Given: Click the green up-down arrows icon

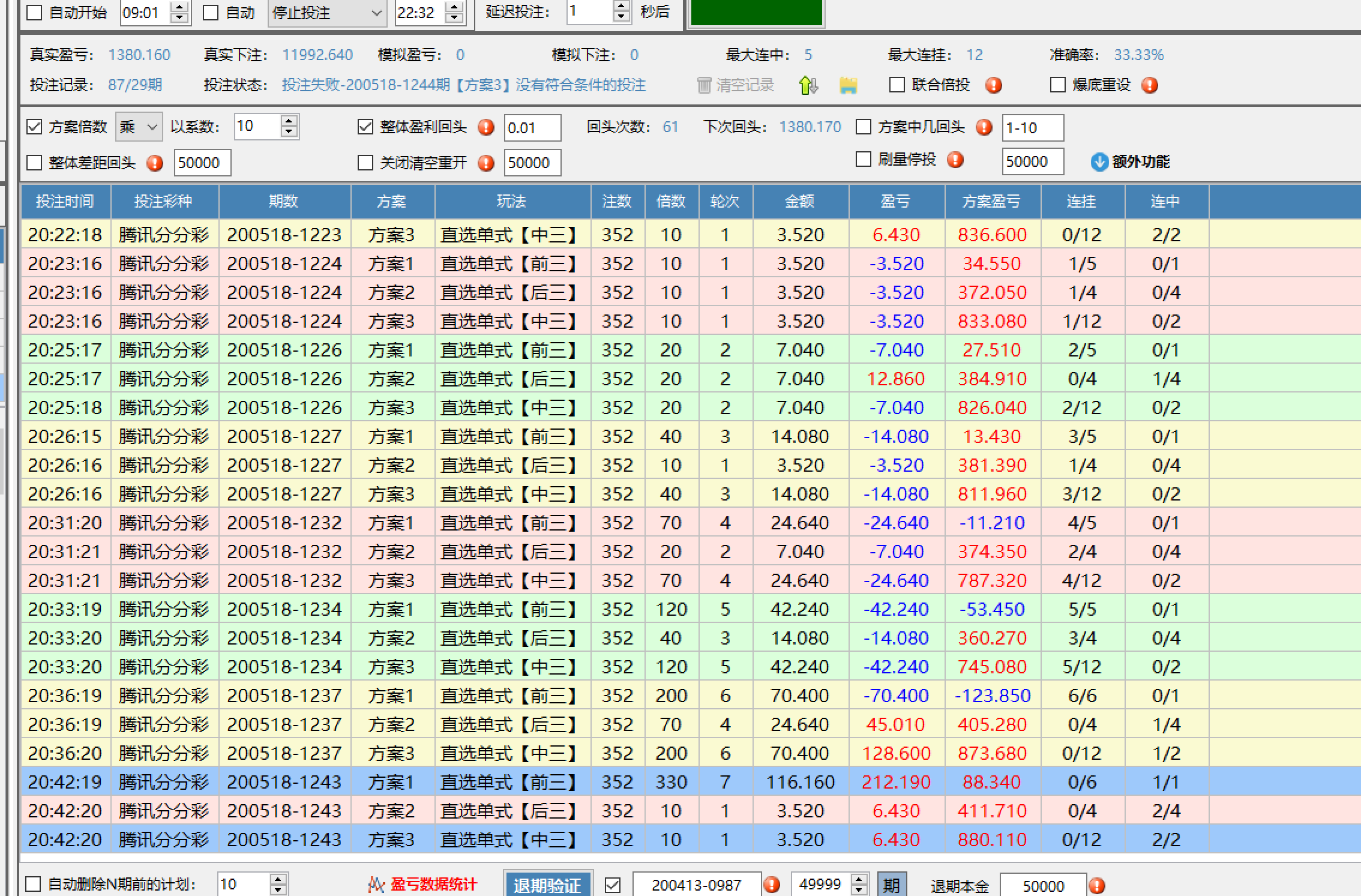Looking at the screenshot, I should point(808,85).
